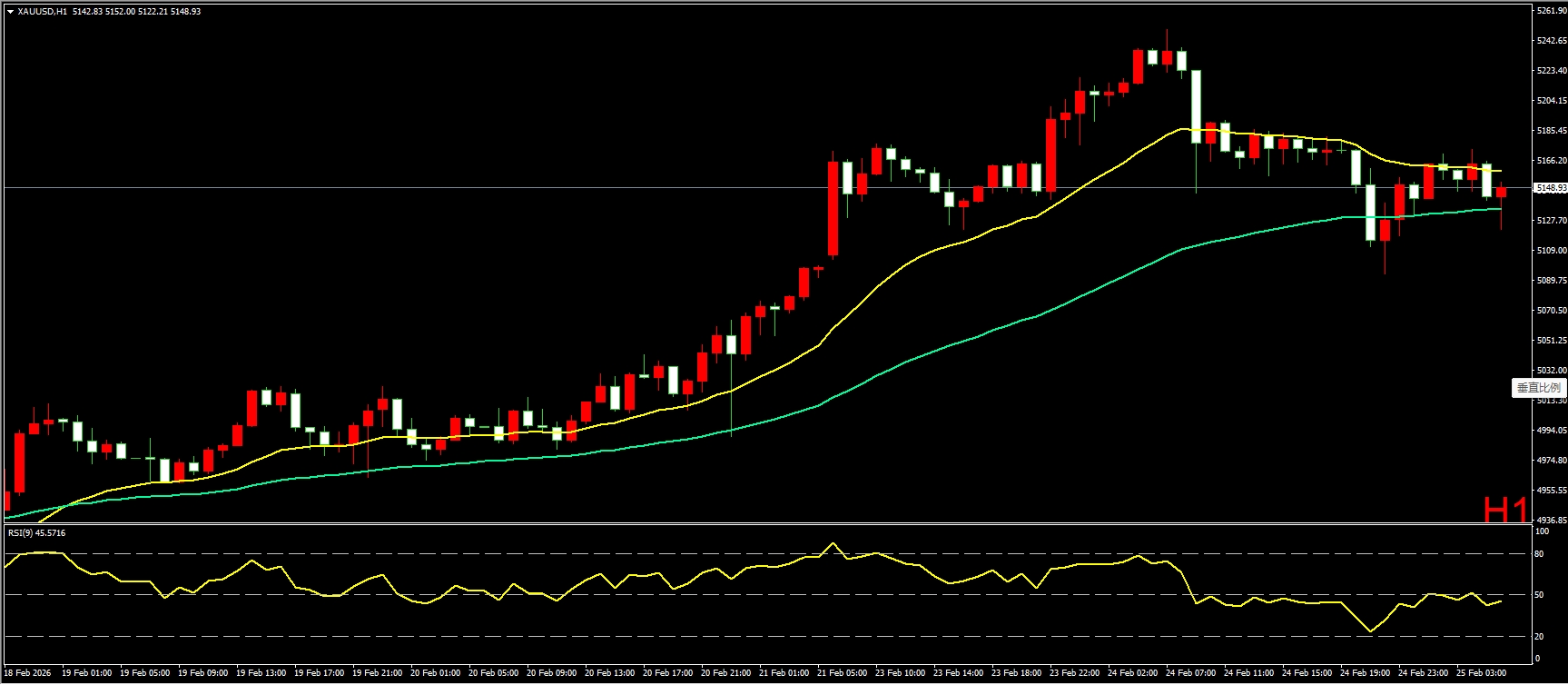The height and width of the screenshot is (685, 1568).
Task: Click the RSI 50 midline scale label
Action: coord(1539,595)
